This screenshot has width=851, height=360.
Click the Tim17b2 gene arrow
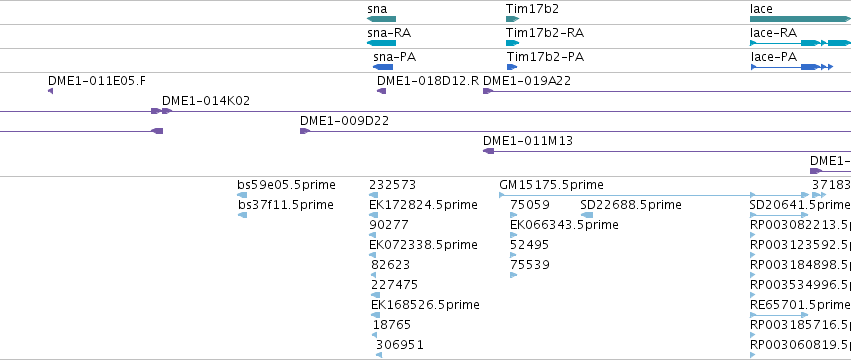tap(512, 19)
